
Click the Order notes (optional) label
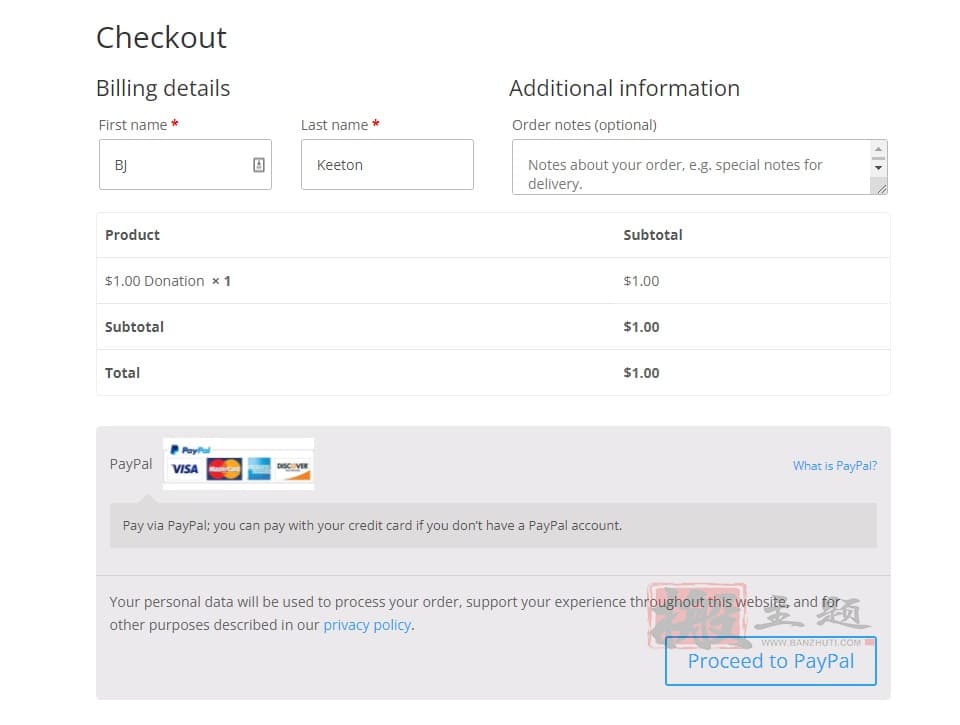tap(584, 125)
